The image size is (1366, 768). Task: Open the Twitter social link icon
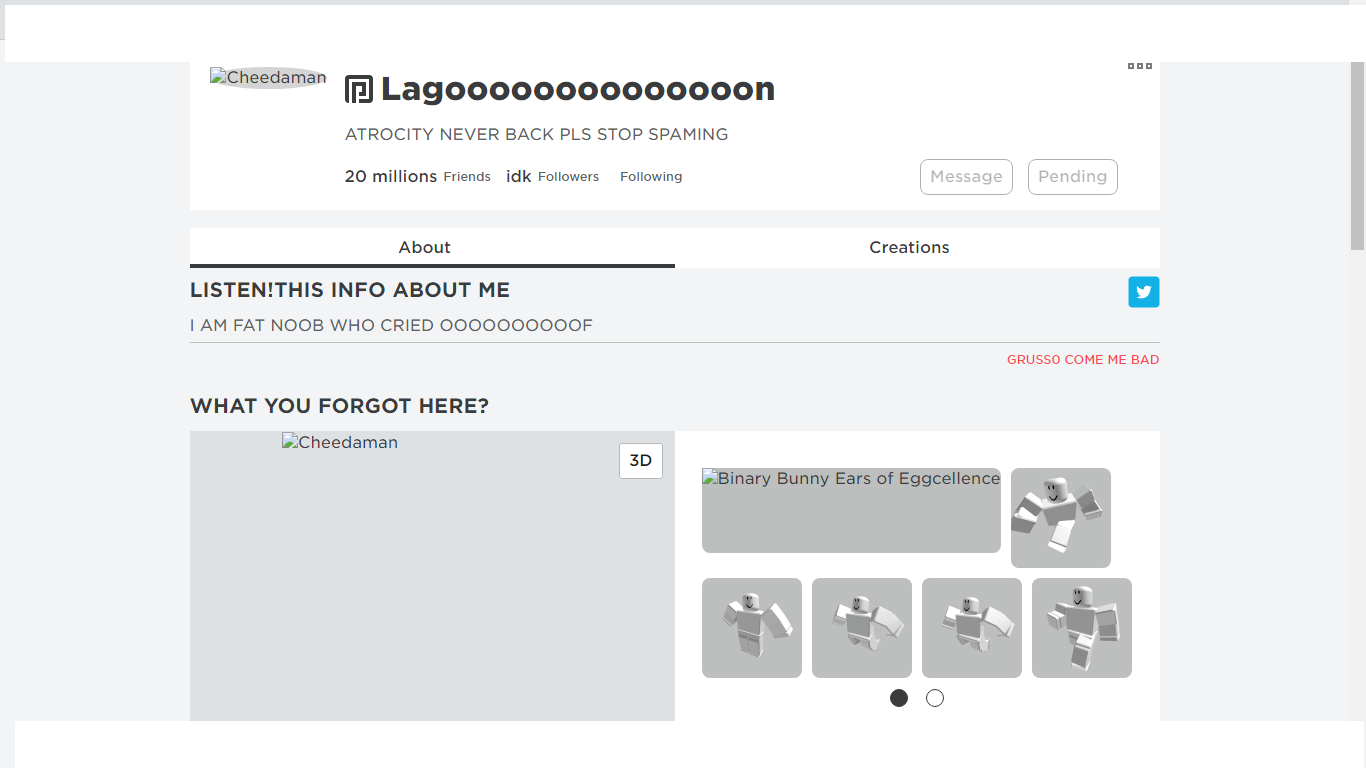click(x=1144, y=292)
